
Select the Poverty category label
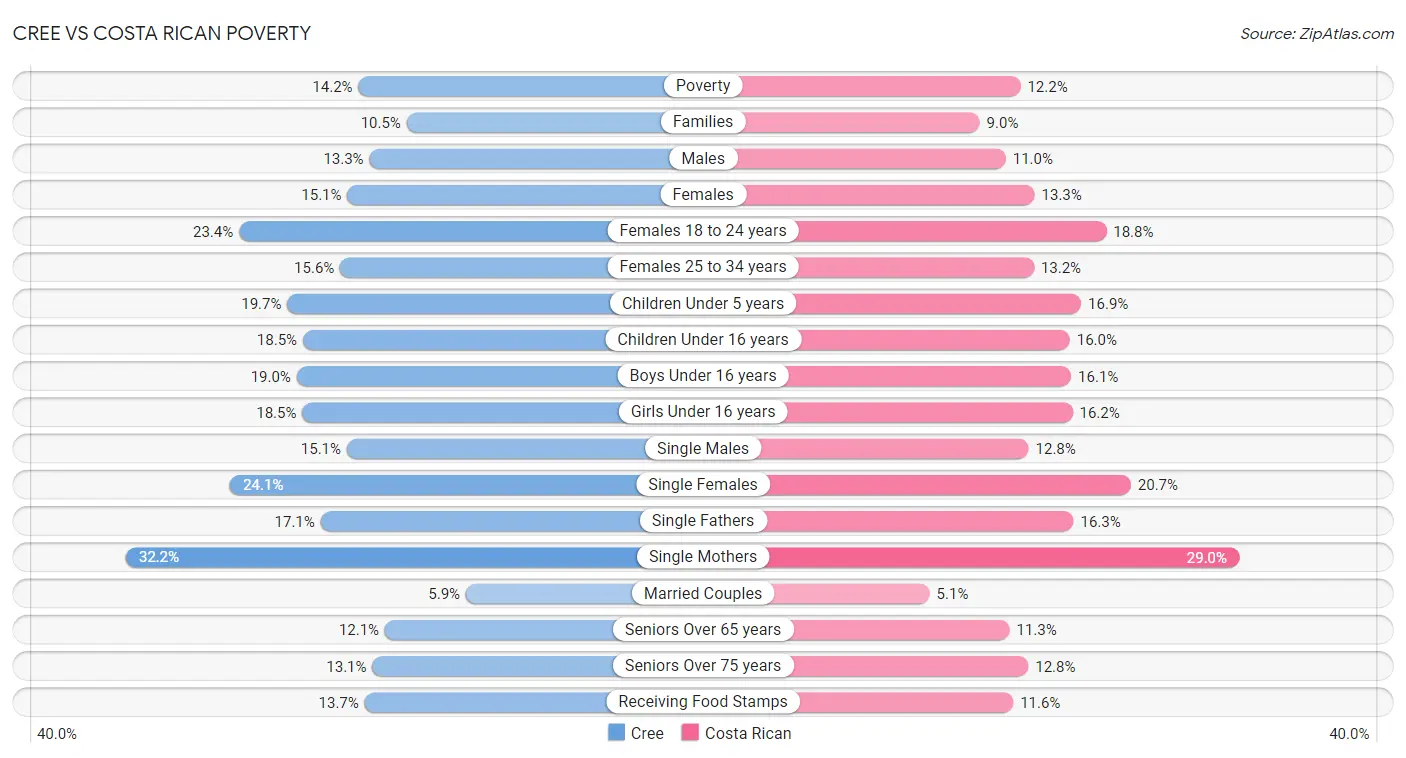pyautogui.click(x=703, y=86)
